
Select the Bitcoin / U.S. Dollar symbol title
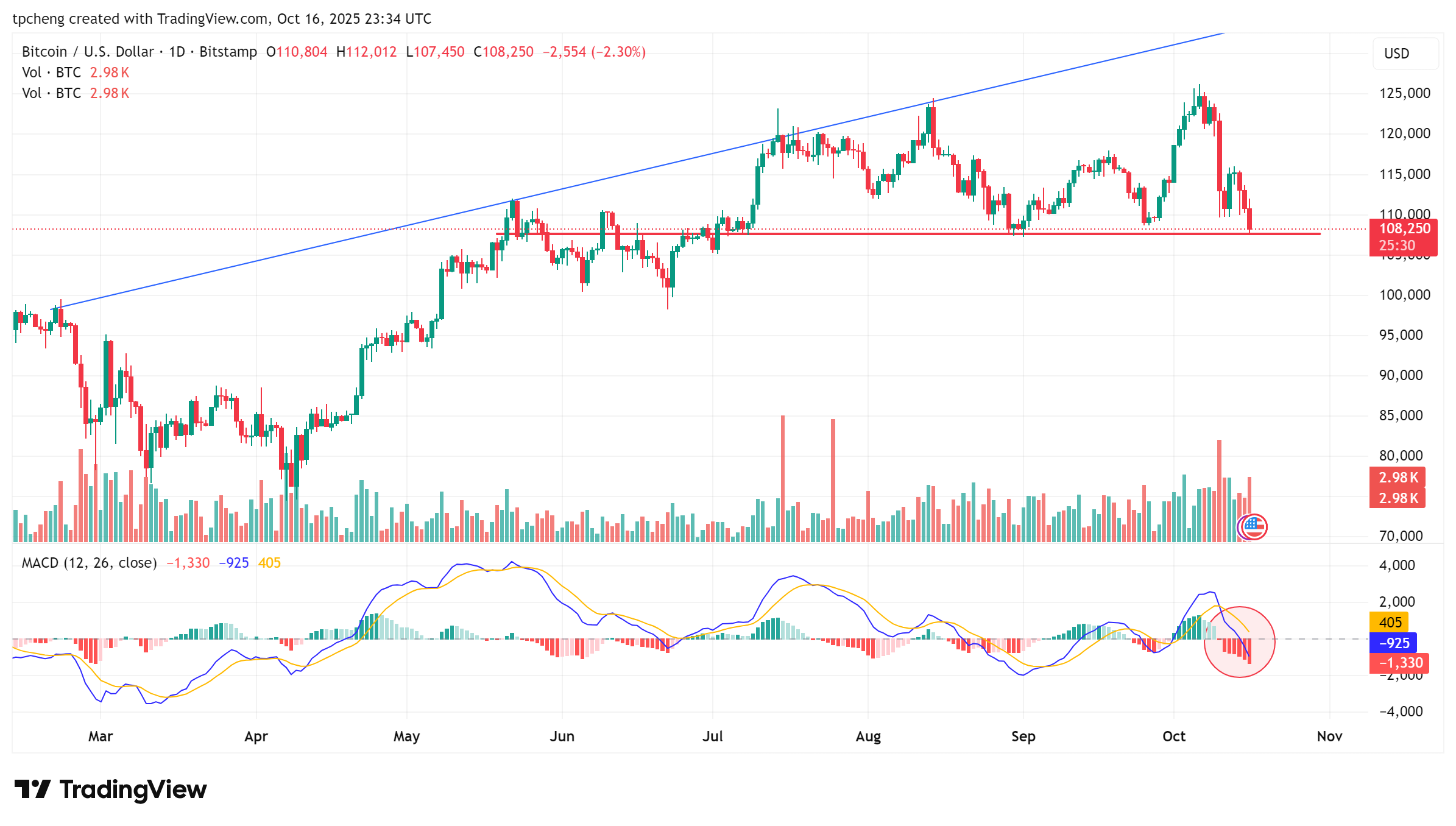point(88,52)
